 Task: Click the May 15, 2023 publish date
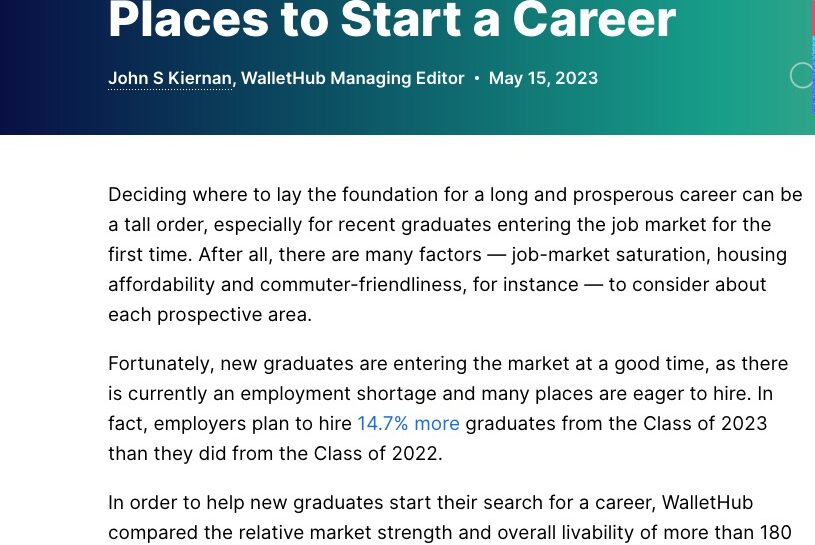(543, 78)
